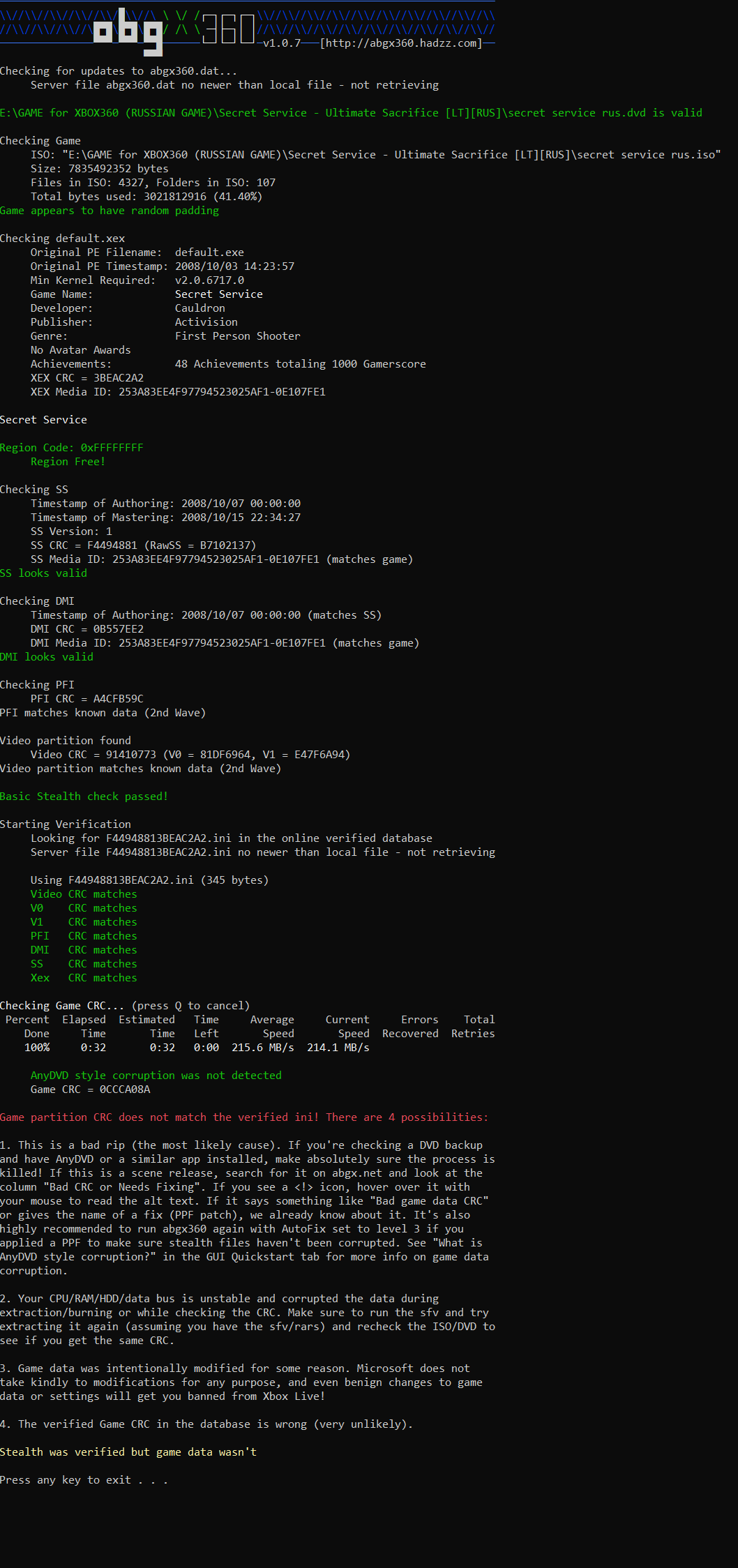Click the green 'secret service rus.dvd is valid' line
Viewport: 738px width, 1568px height.
tap(351, 113)
